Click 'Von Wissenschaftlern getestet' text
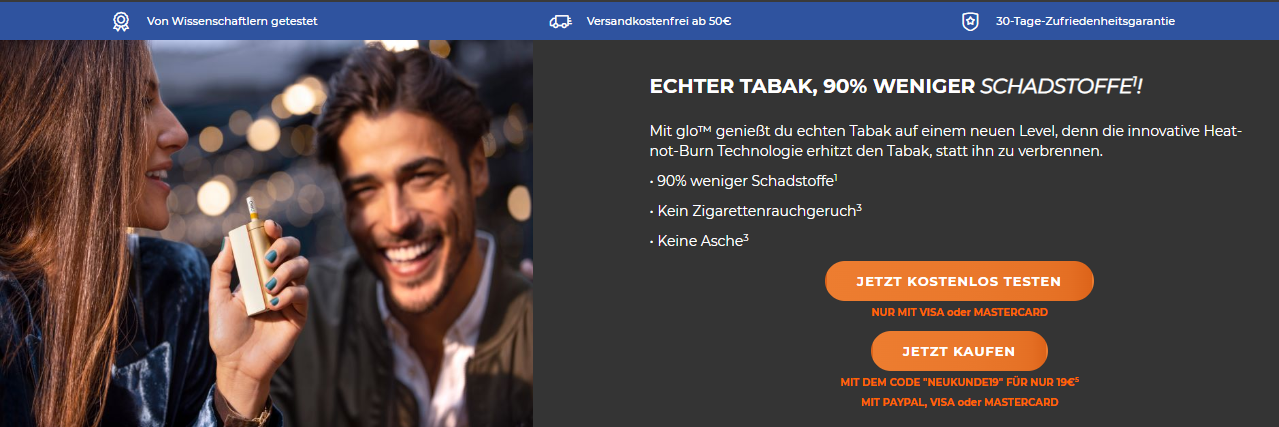The height and width of the screenshot is (427, 1279). click(232, 21)
